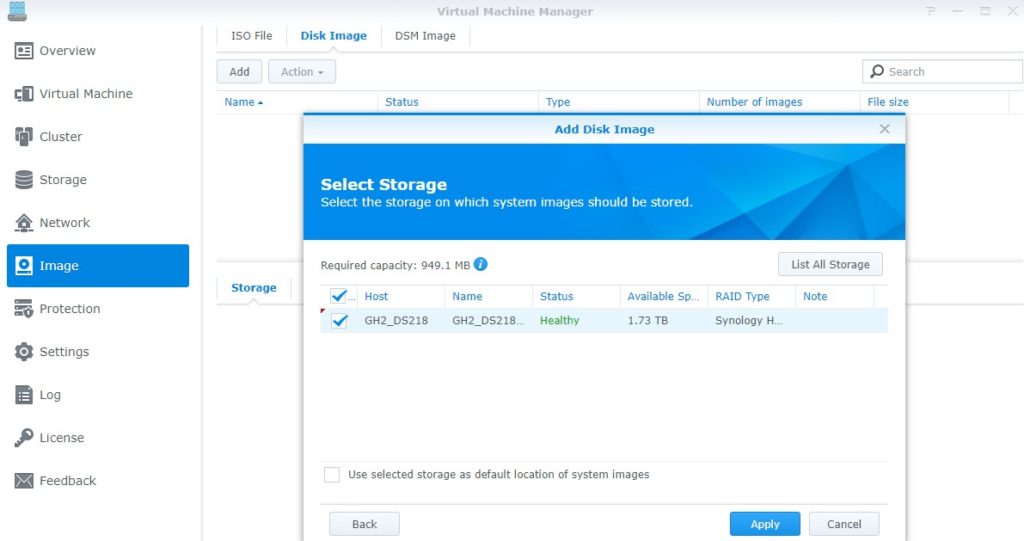Image resolution: width=1024 pixels, height=541 pixels.
Task: Open the Action dropdown menu
Action: pyautogui.click(x=302, y=72)
